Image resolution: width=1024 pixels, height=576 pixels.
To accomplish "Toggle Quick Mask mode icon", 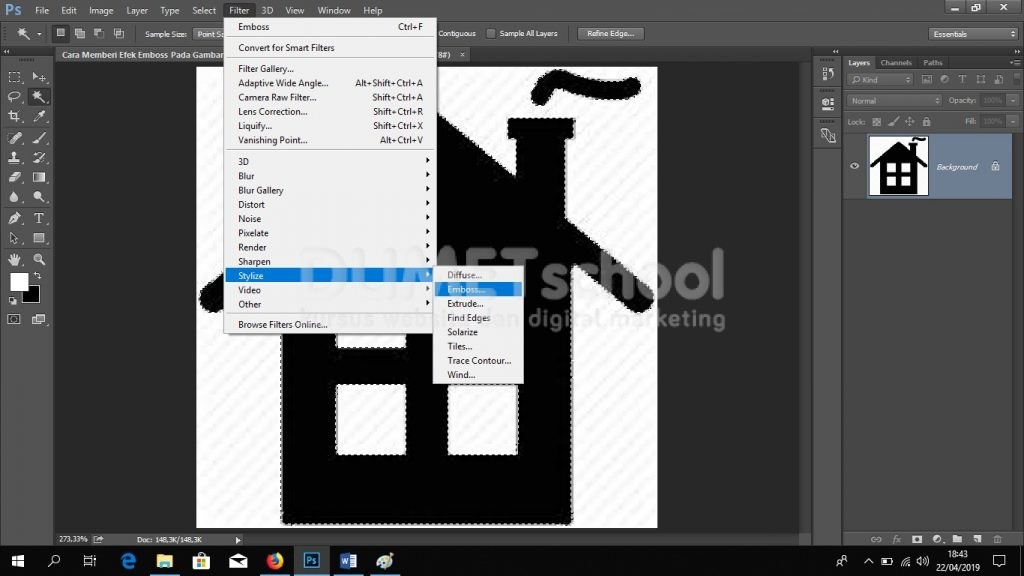I will [x=14, y=319].
